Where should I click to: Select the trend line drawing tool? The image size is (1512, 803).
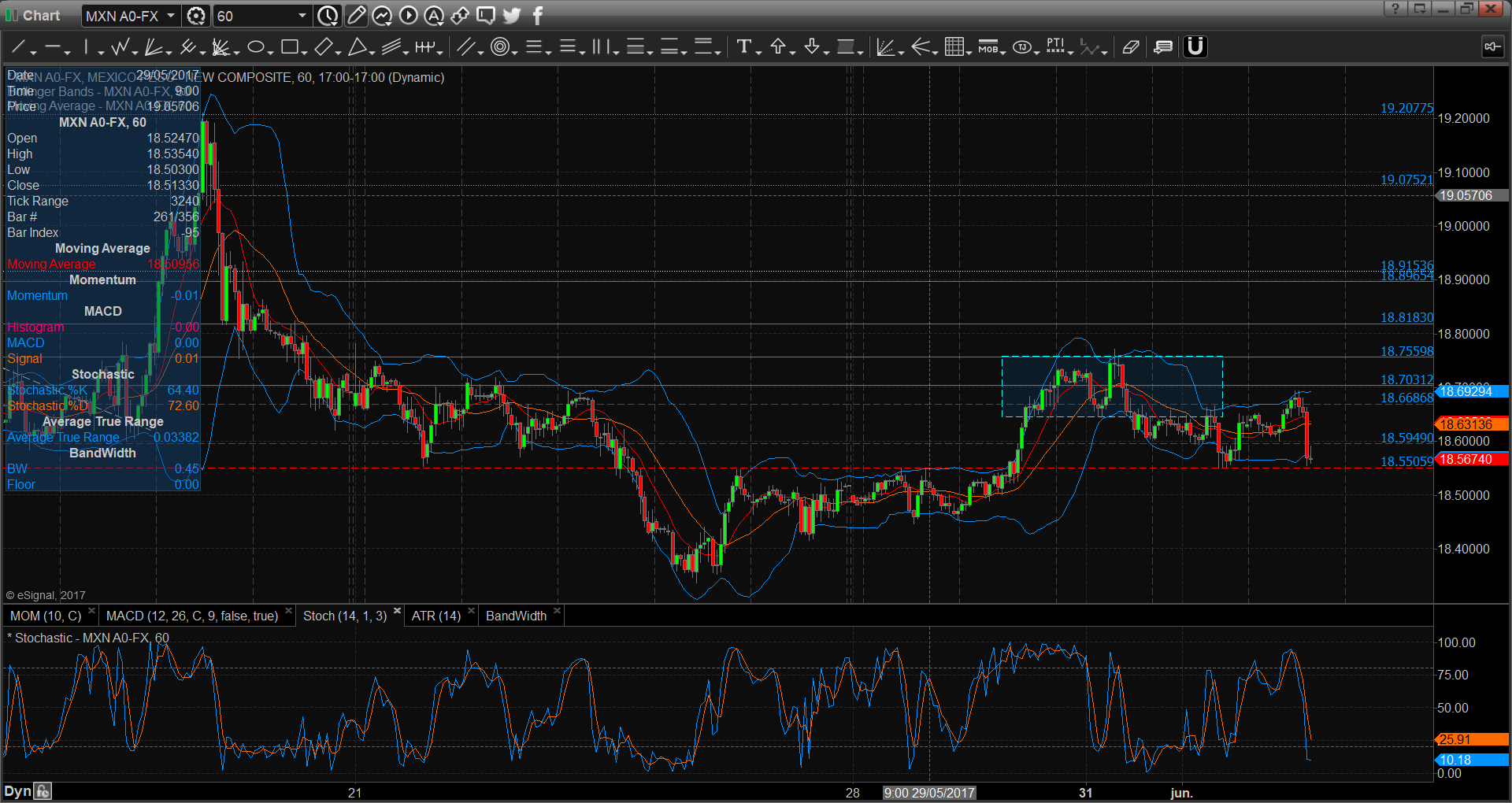(x=18, y=47)
